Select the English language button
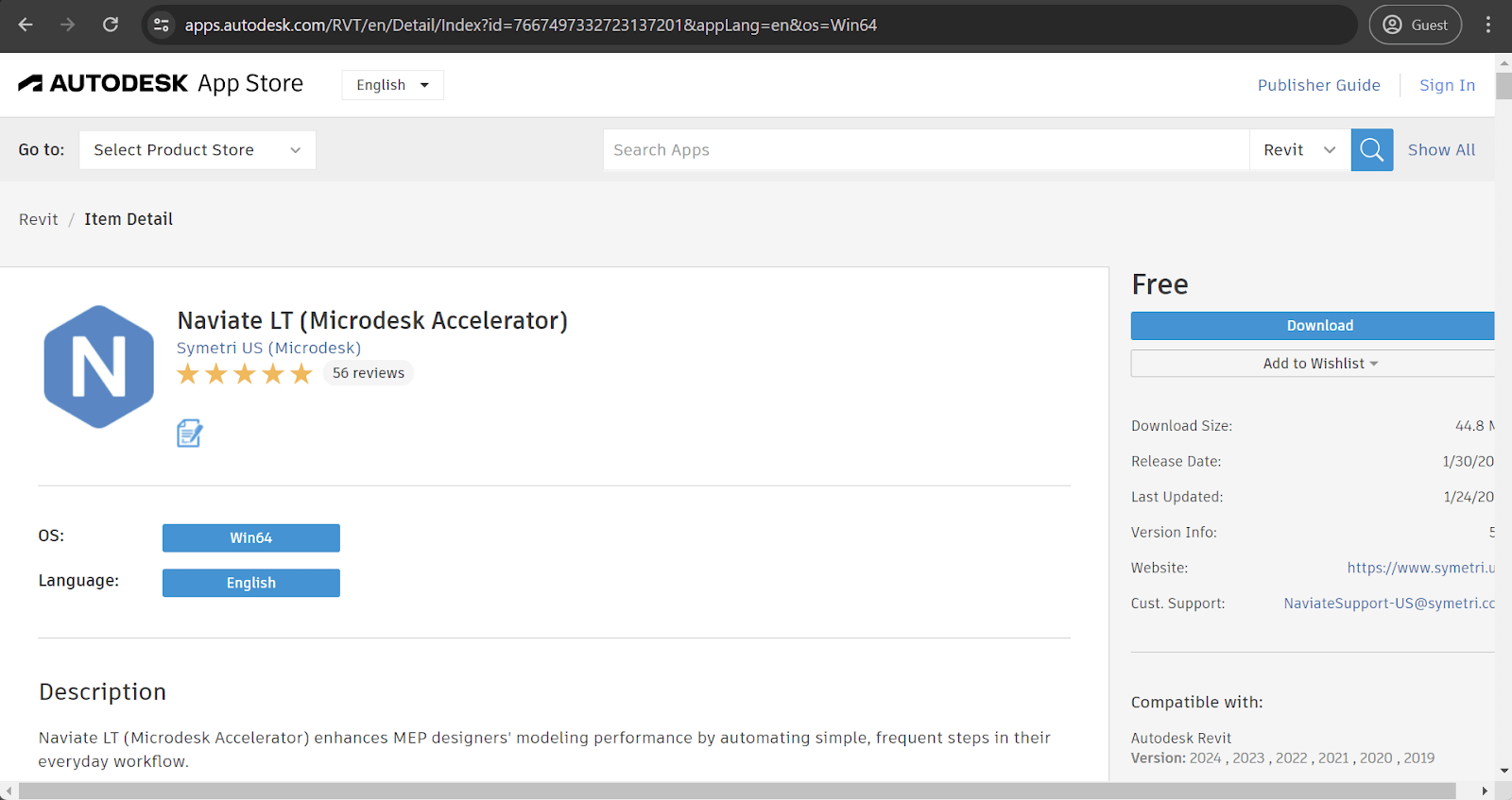 coord(250,583)
